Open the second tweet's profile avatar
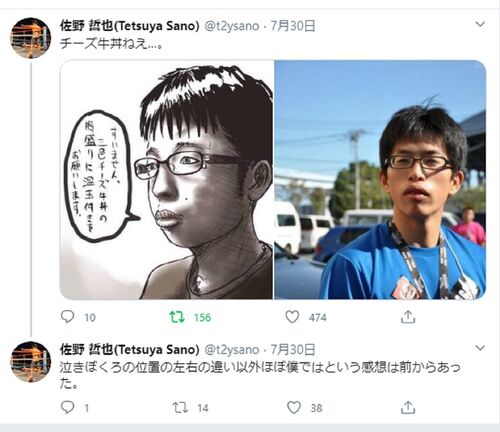 click(31, 362)
